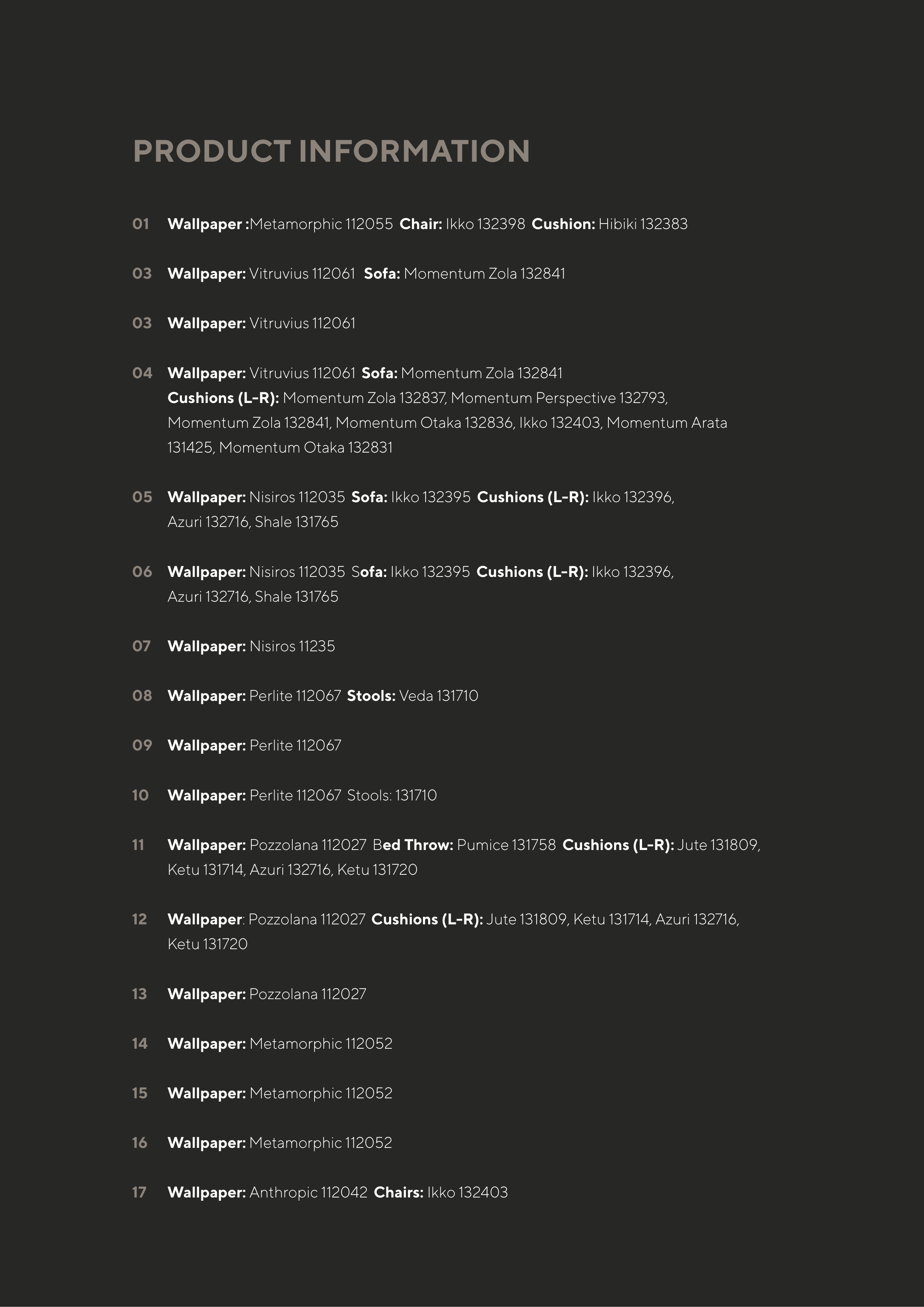Click the Chairs: label in entry 17
924x1307 pixels.
coord(399,1193)
